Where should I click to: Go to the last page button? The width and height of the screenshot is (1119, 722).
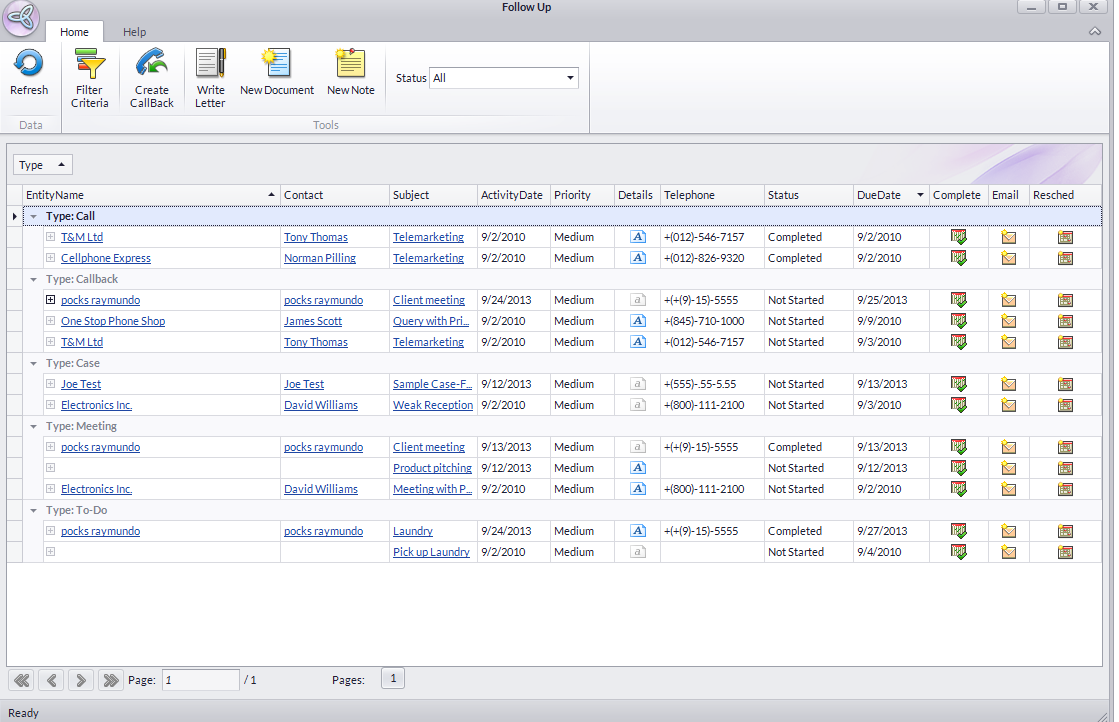111,680
